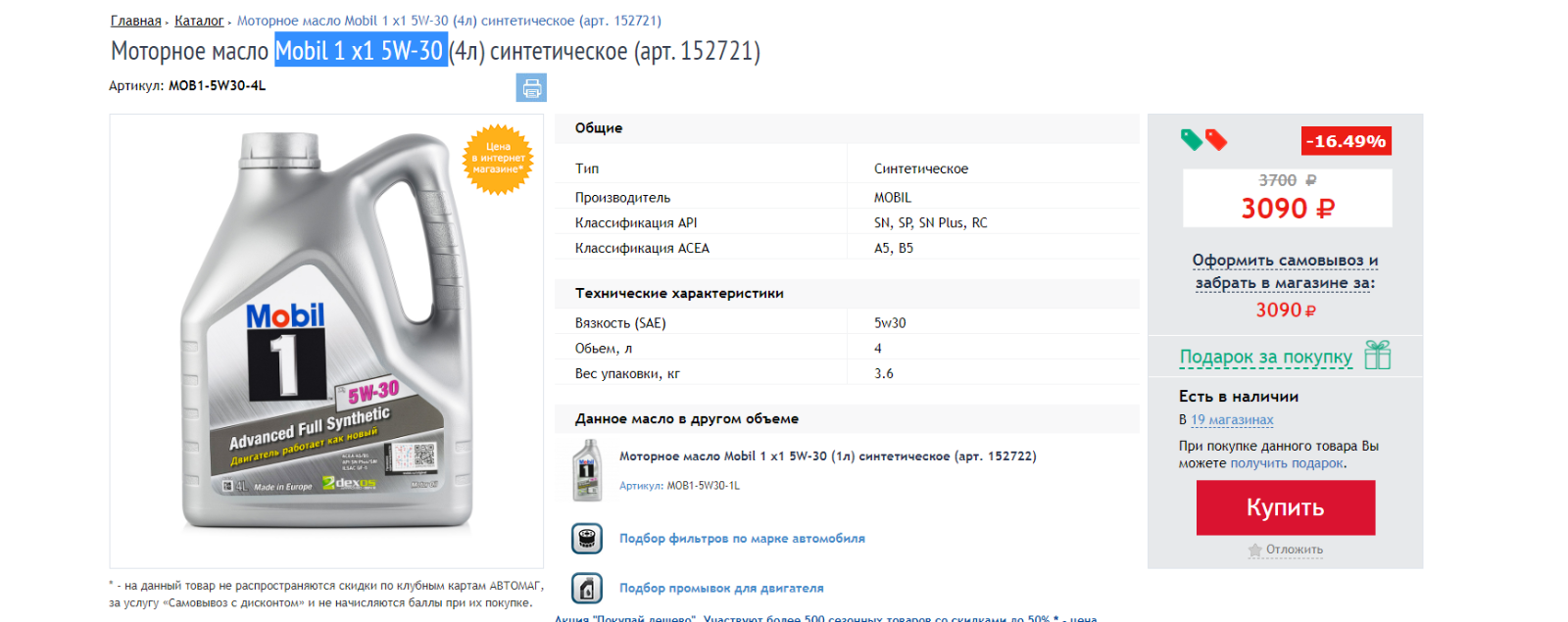Click the orange internet store price badge
The image size is (1568, 622).
click(499, 159)
